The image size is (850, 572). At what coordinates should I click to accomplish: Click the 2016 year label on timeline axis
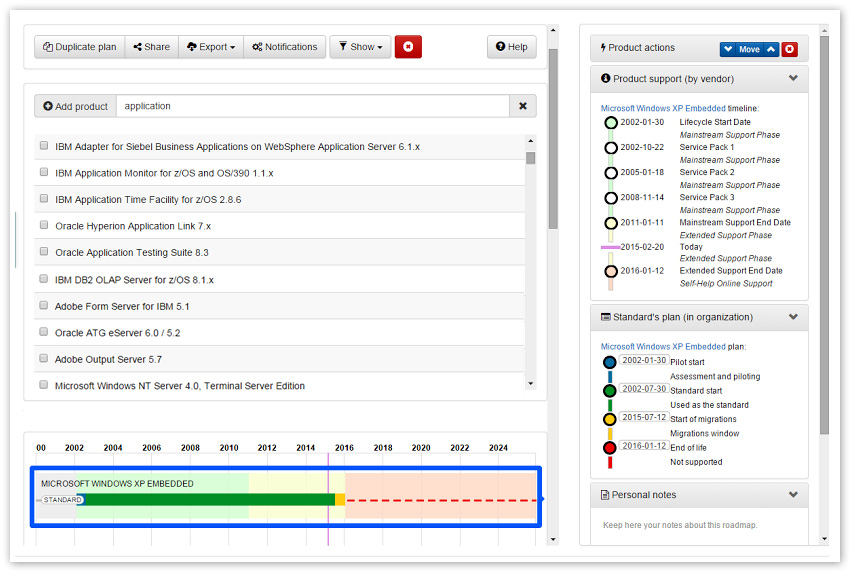coord(344,448)
